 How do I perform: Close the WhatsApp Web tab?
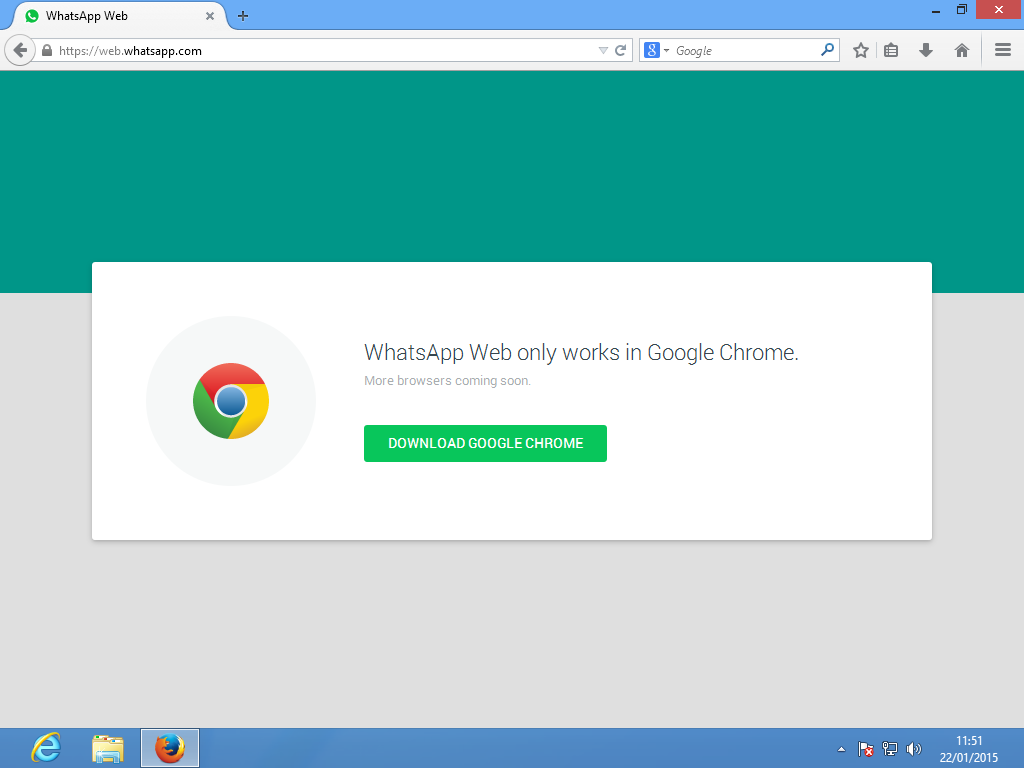pos(210,16)
